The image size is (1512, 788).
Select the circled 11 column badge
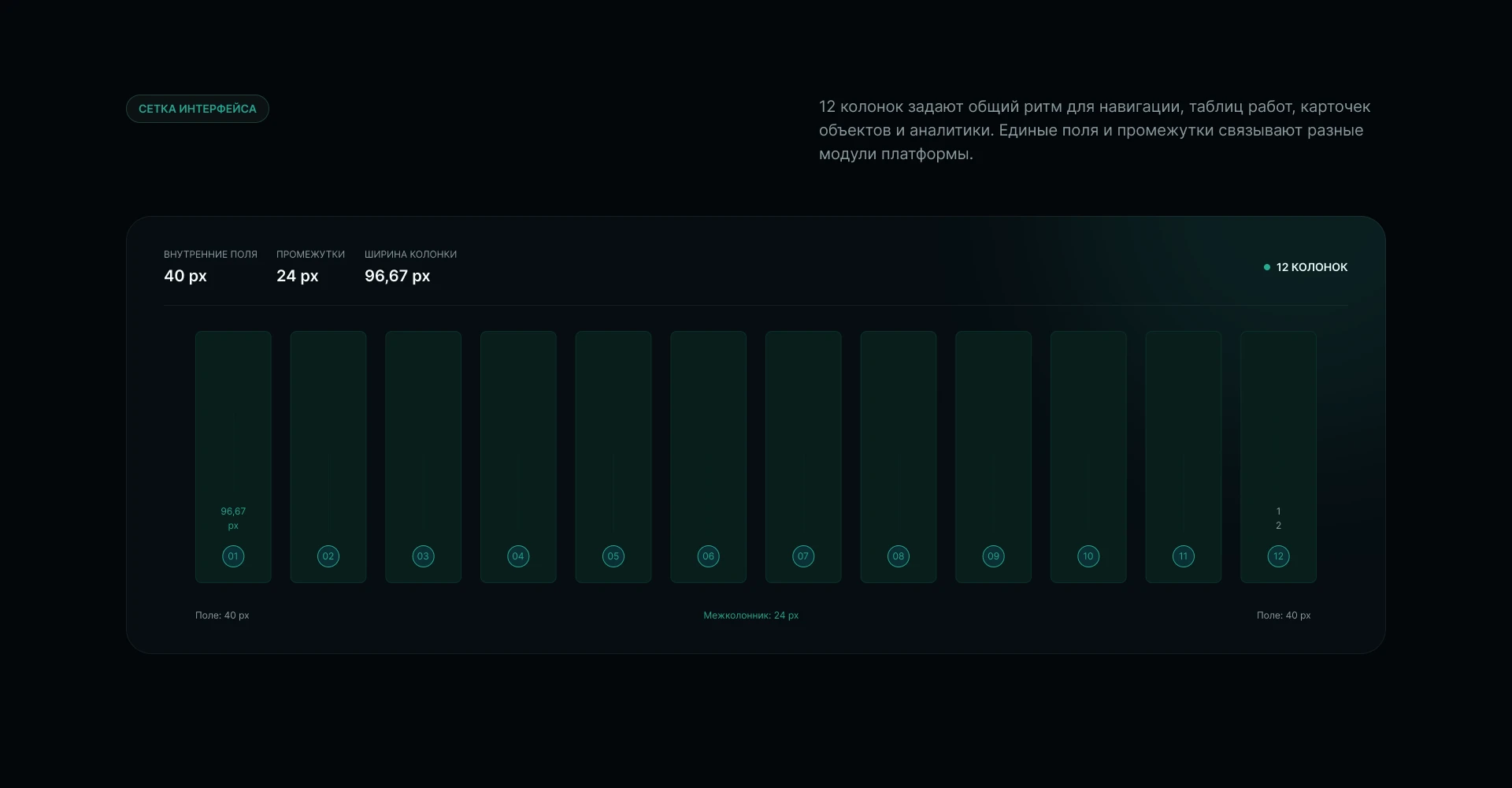pos(1184,556)
